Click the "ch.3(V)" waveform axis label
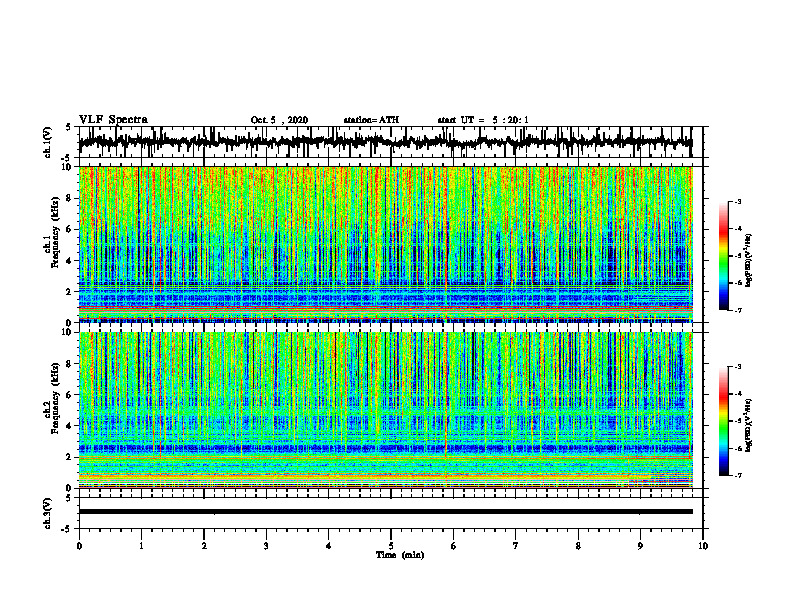The height and width of the screenshot is (612, 792). (48, 513)
